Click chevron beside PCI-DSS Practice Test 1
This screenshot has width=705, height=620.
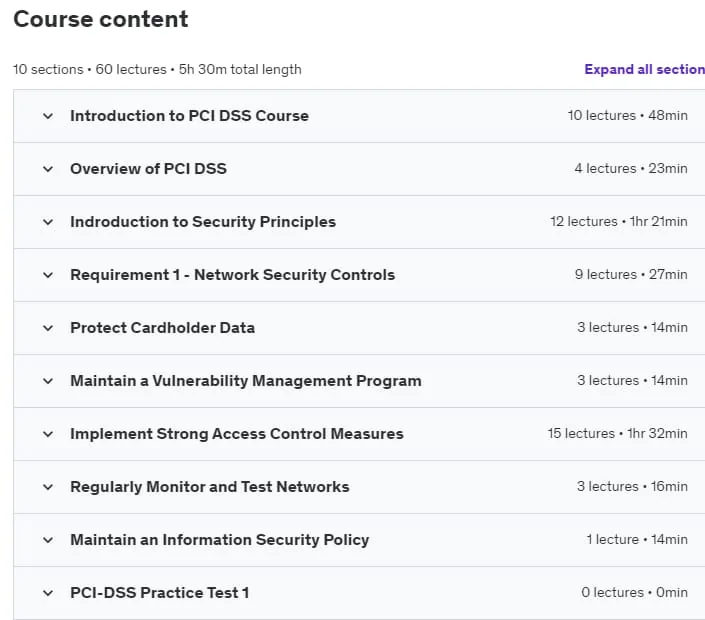tap(48, 593)
